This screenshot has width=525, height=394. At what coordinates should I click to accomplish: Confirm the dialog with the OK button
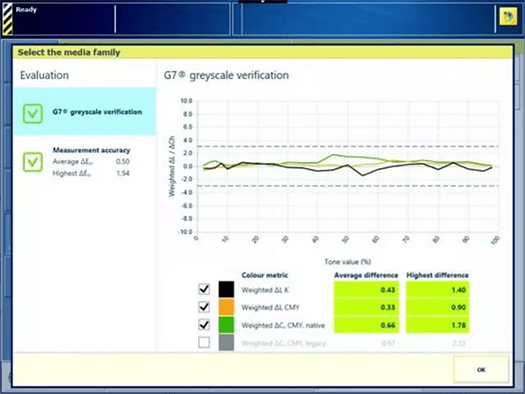[481, 370]
